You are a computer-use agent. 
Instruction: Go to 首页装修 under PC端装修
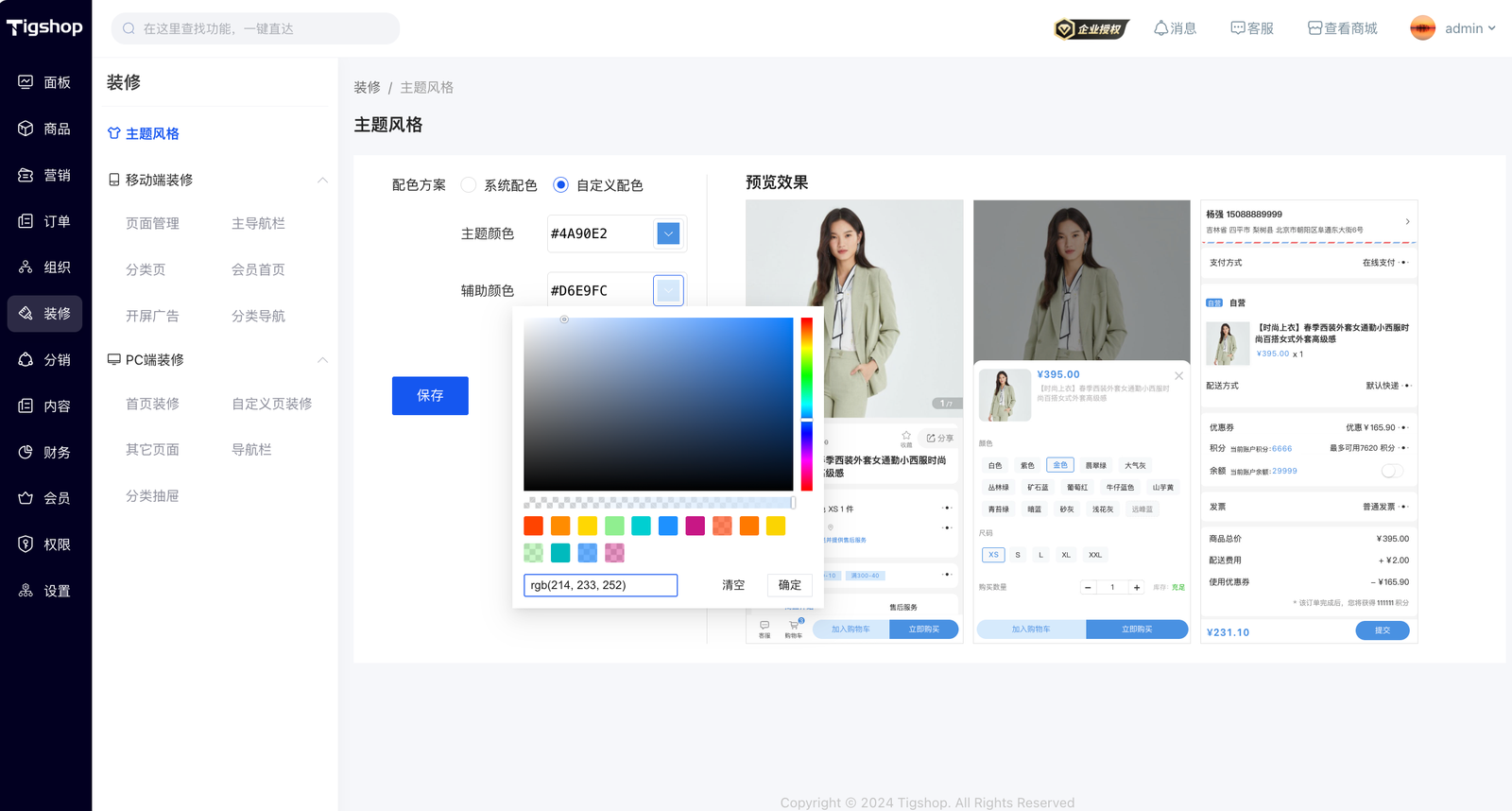(152, 404)
